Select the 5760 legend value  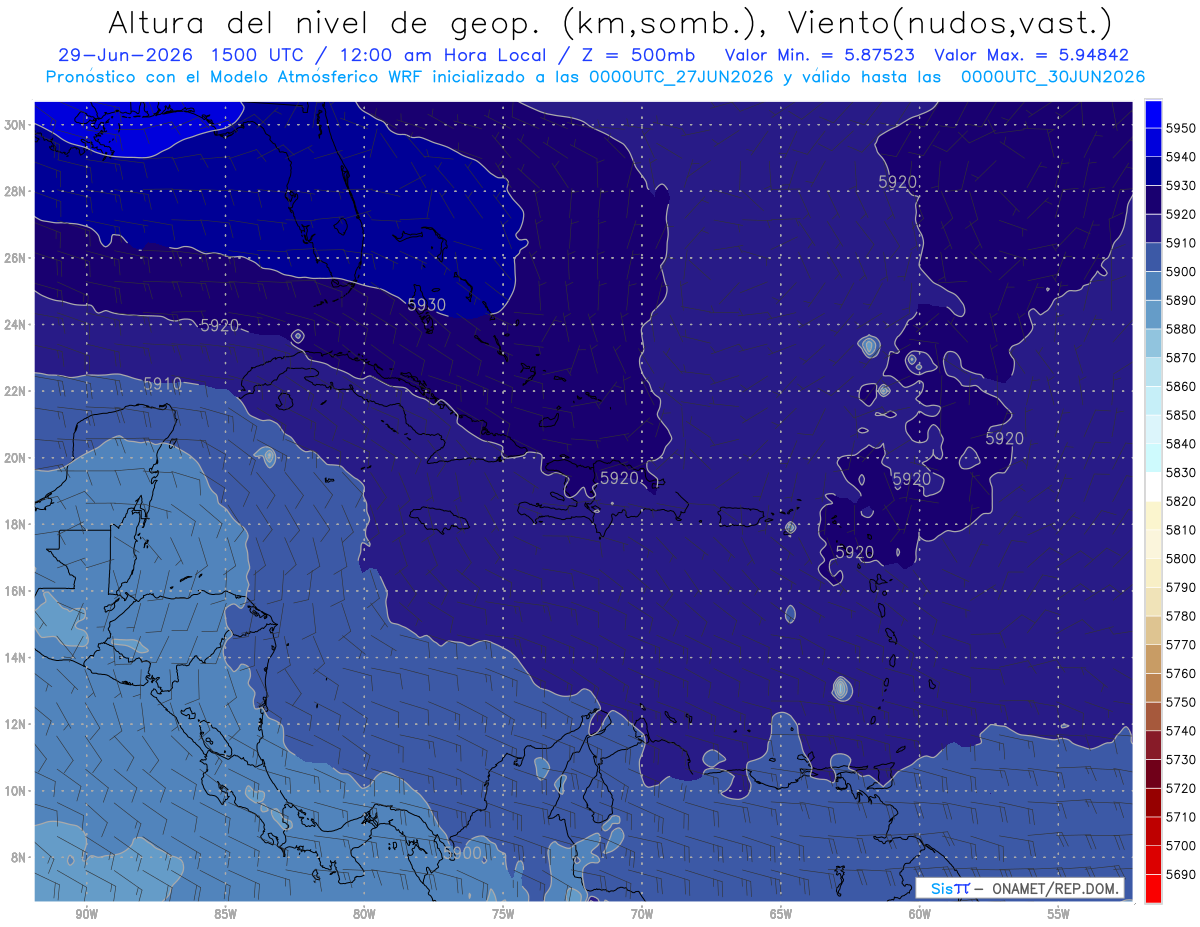[1181, 673]
